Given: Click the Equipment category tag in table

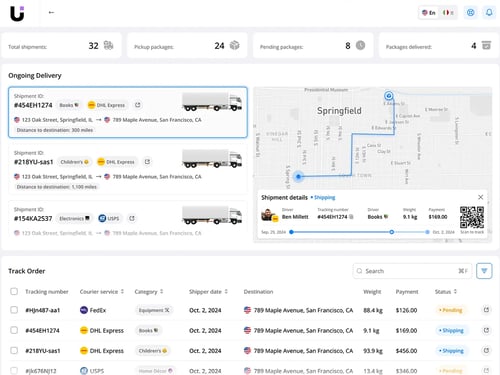Looking at the screenshot, I should click(x=154, y=310).
